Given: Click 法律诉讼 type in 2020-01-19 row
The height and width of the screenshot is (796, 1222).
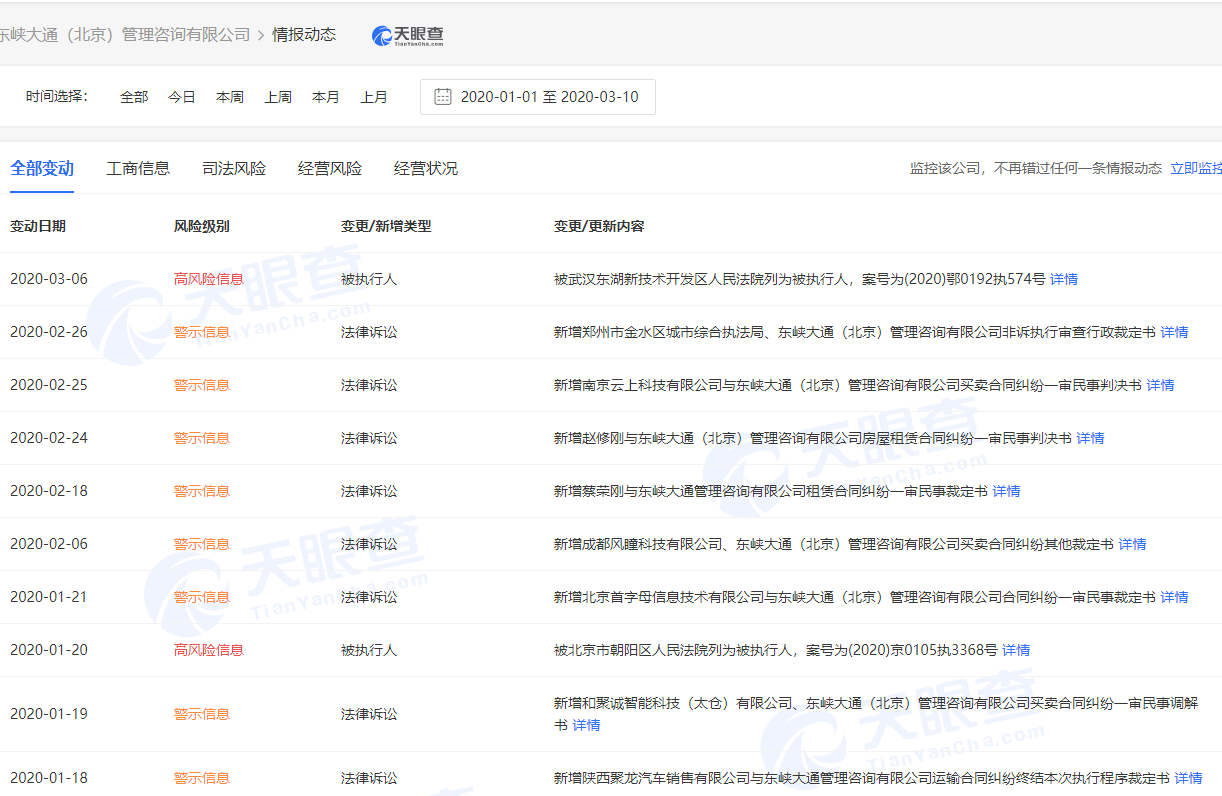Looking at the screenshot, I should [x=369, y=714].
